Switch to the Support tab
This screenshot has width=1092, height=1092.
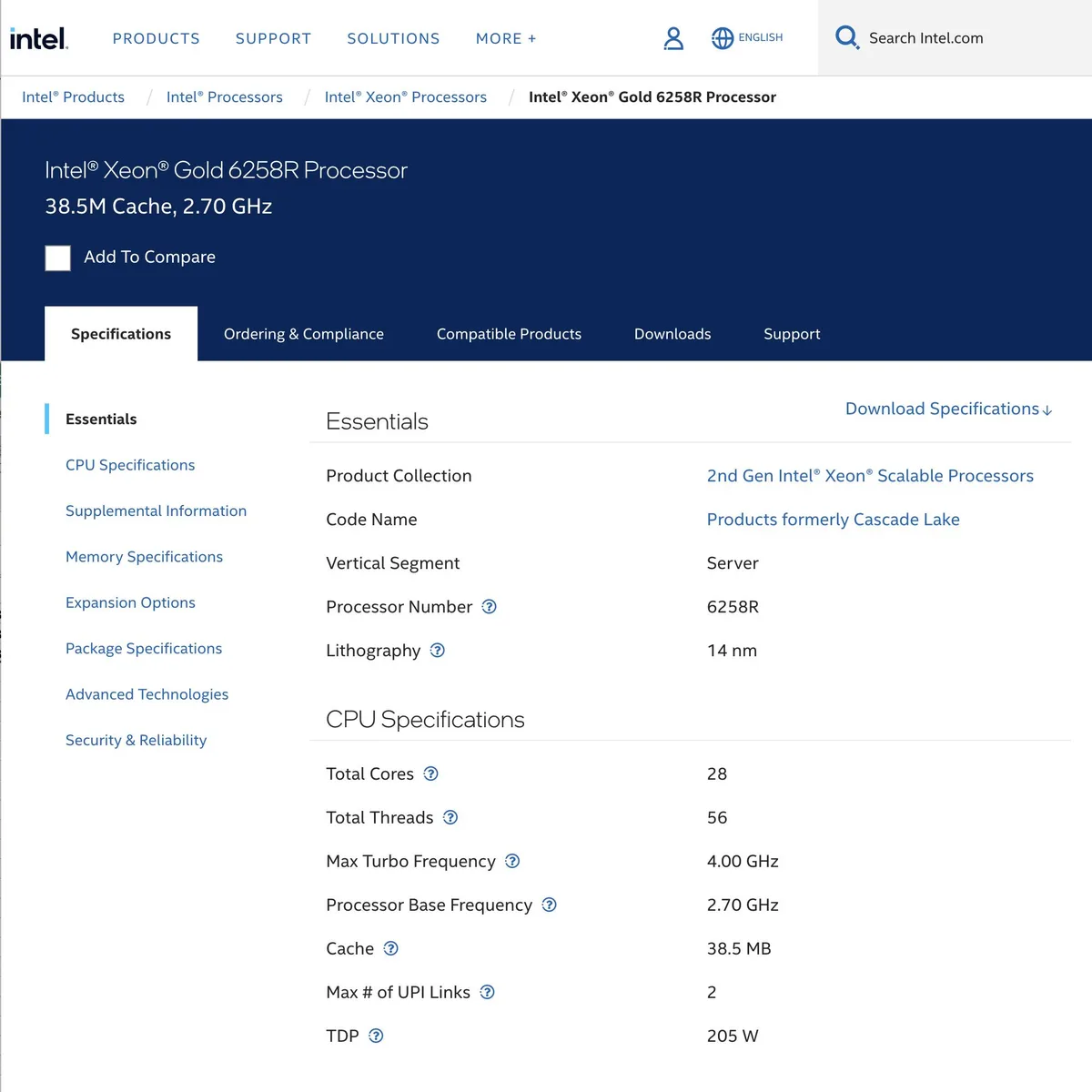792,334
